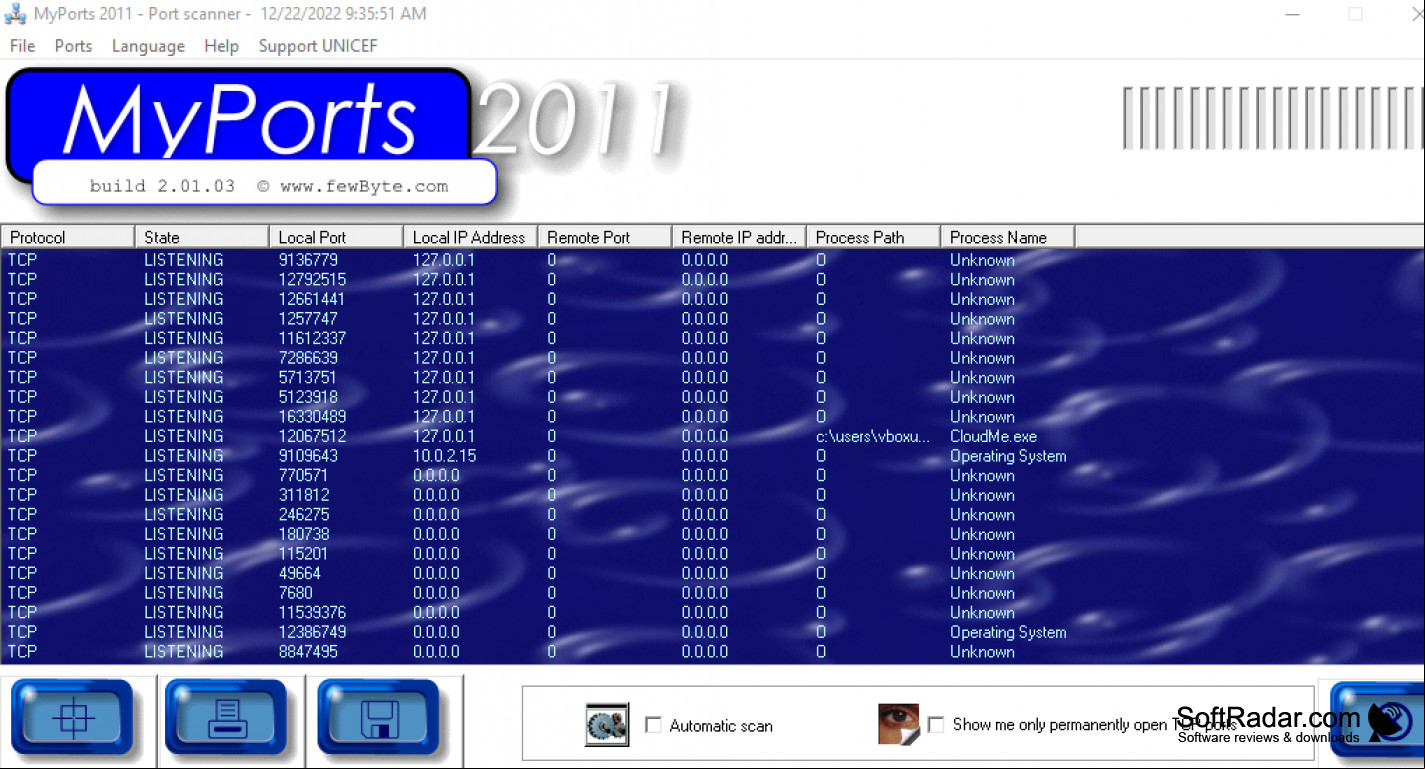
Task: Sort by the Process Path column header
Action: (873, 237)
